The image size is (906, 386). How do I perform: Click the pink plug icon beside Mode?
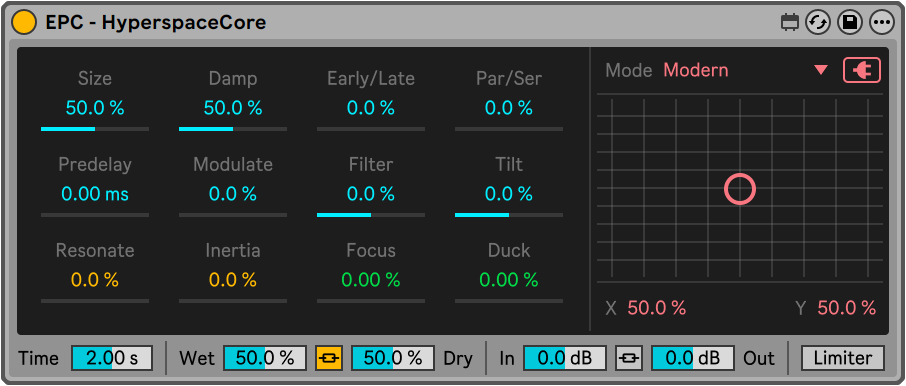862,70
